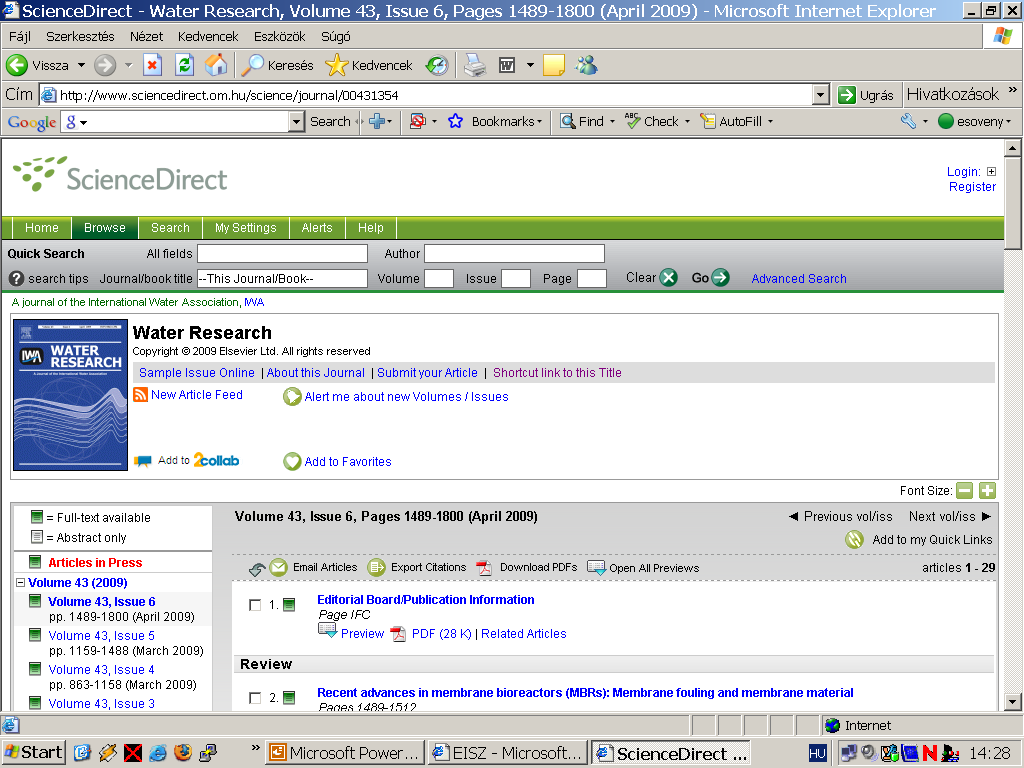This screenshot has width=1024, height=768.
Task: Check the checkbox for article 1
Action: click(x=255, y=605)
